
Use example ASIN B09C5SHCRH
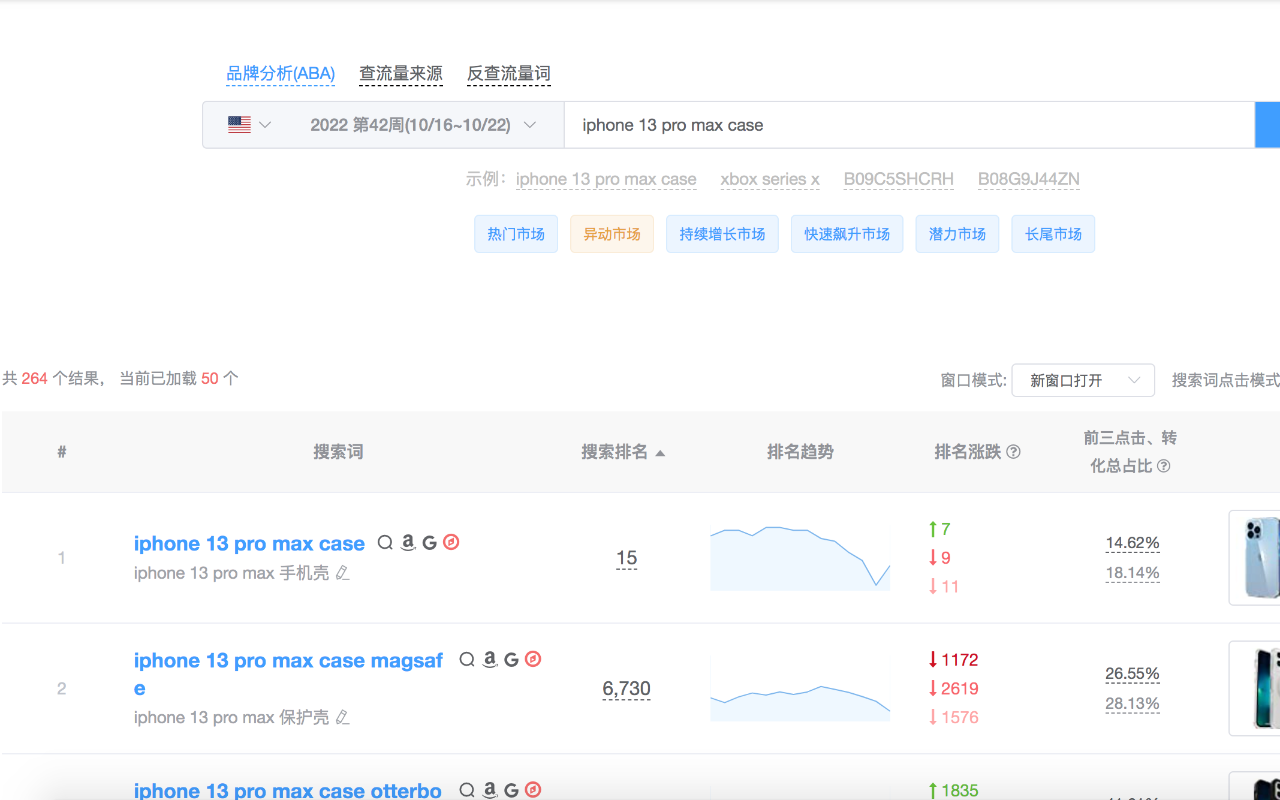898,179
